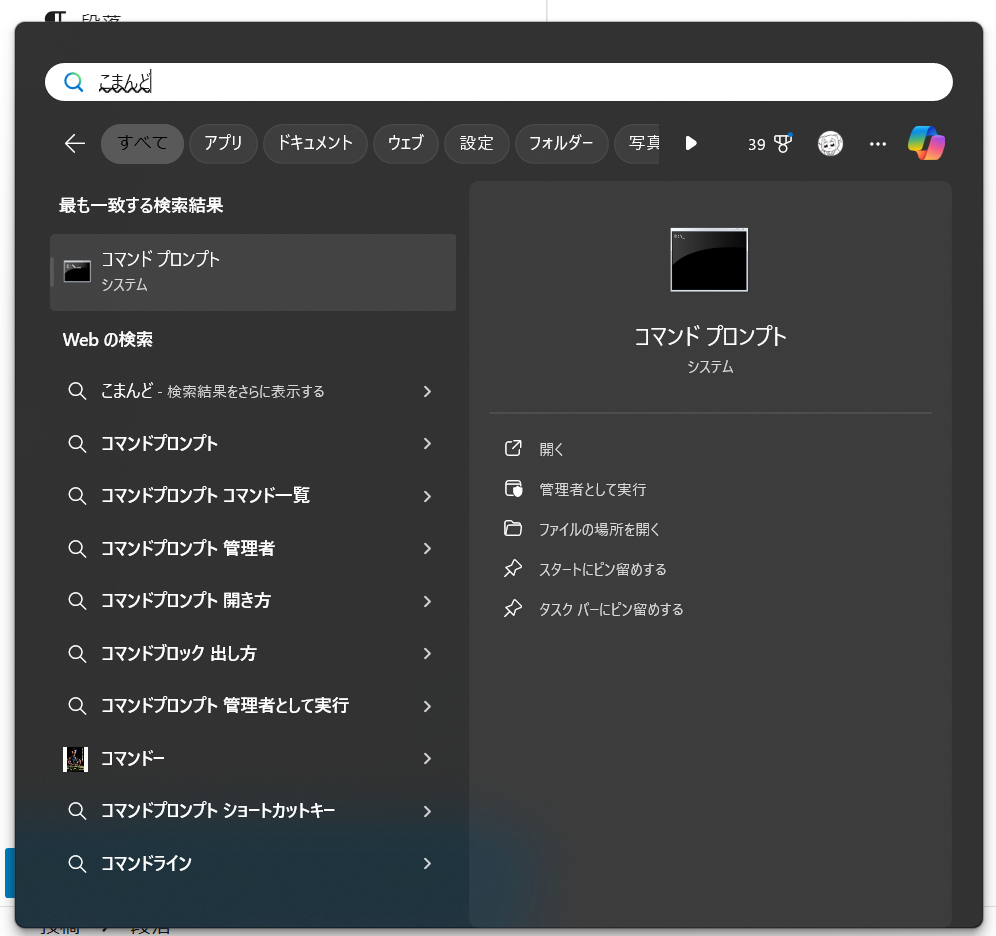Choose タスク バーにピン留めする option
The width and height of the screenshot is (996, 936).
(610, 609)
